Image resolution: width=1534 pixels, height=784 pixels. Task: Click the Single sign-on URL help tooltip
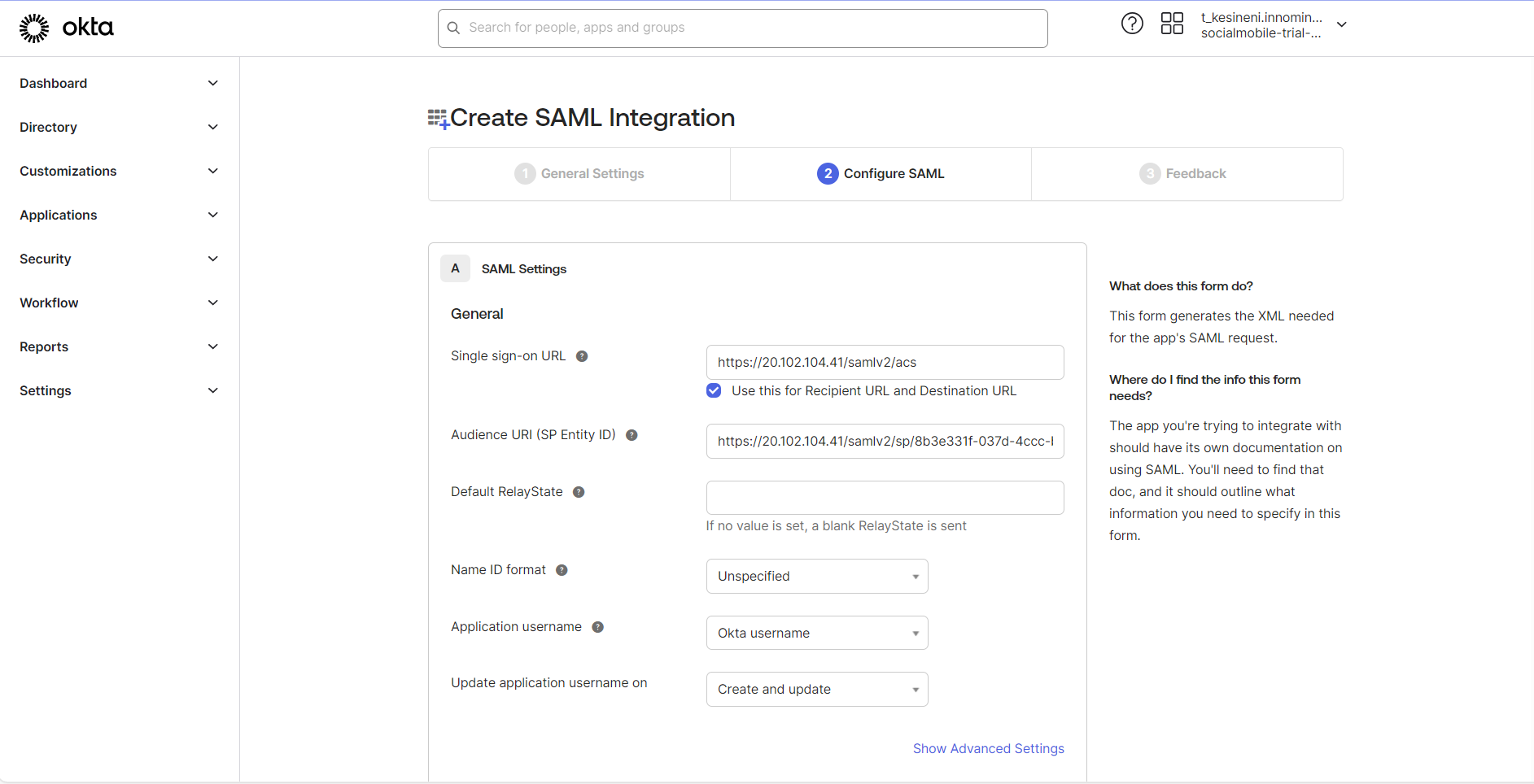click(582, 355)
